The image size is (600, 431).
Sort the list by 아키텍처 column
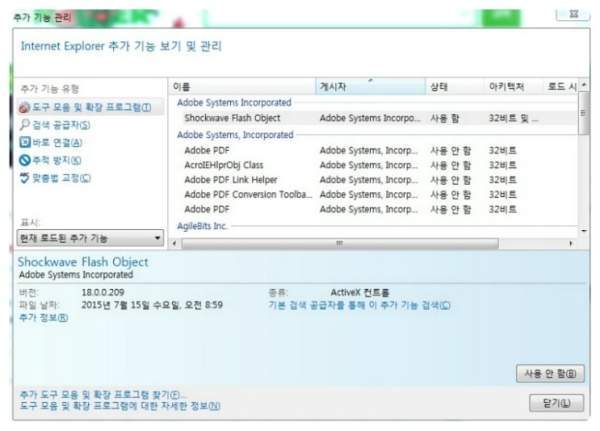(x=514, y=87)
